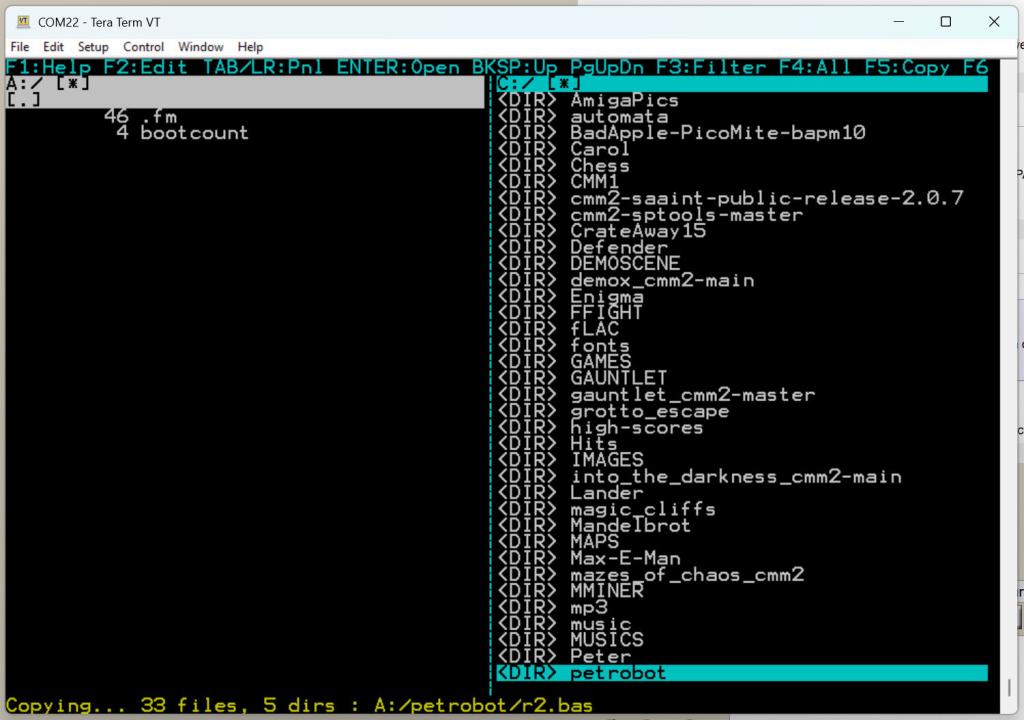This screenshot has width=1024, height=720.
Task: Select the cmm2-sptools-master directory
Action: 686,215
